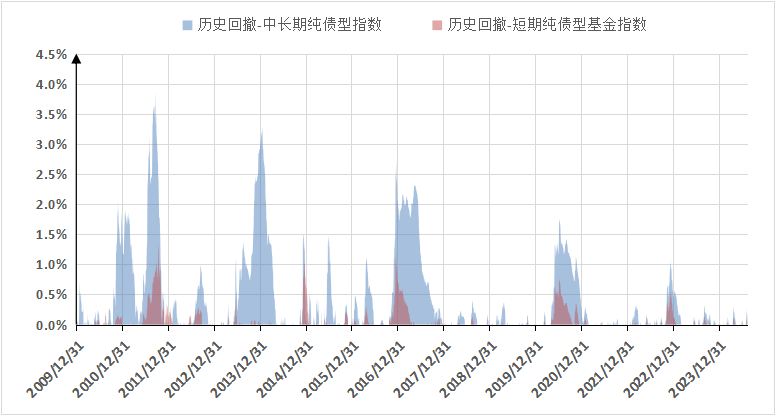
Task: Select legend label 历史回撤-中长期纯债型指数
Action: pyautogui.click(x=289, y=25)
